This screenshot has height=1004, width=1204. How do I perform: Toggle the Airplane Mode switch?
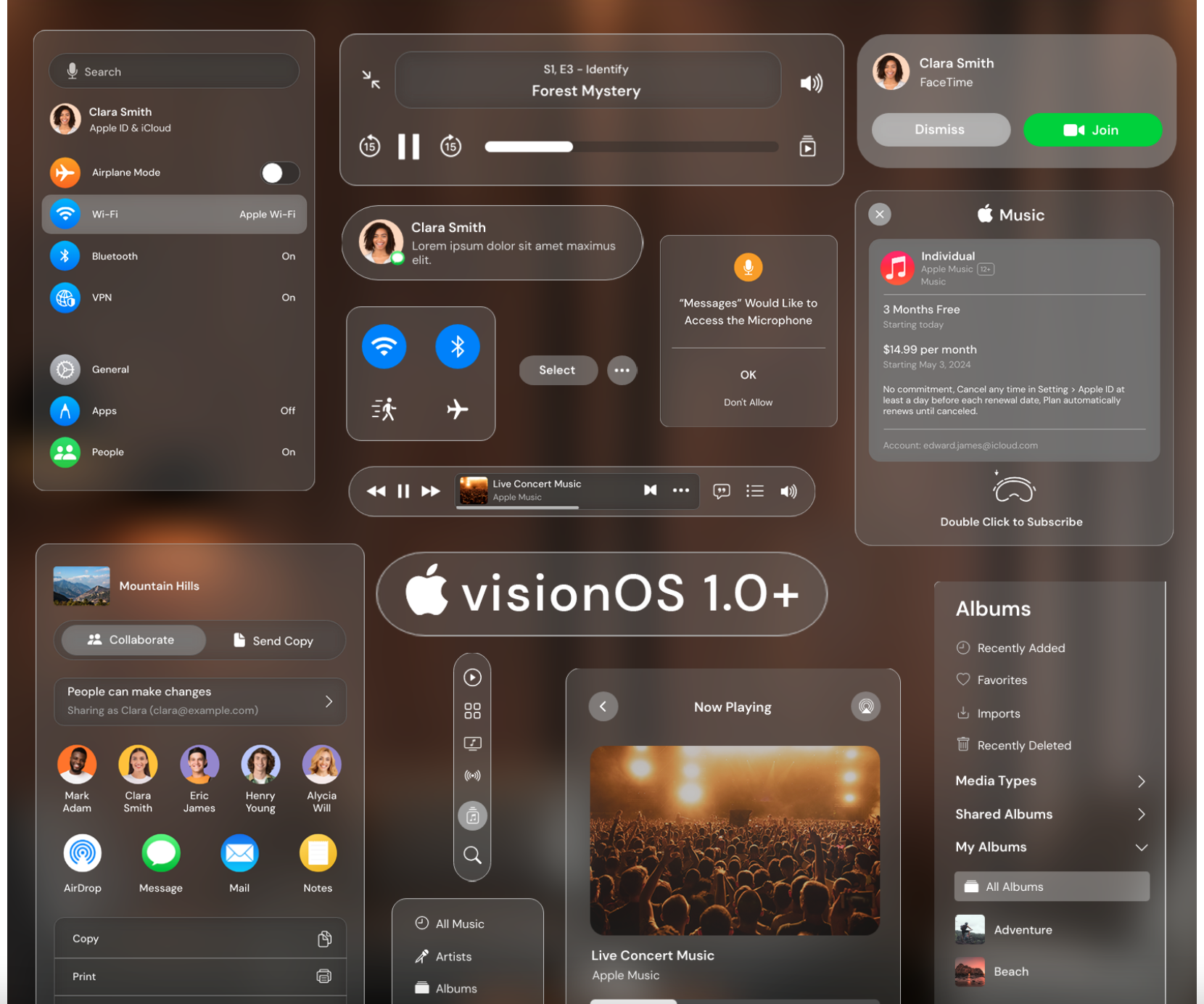279,173
